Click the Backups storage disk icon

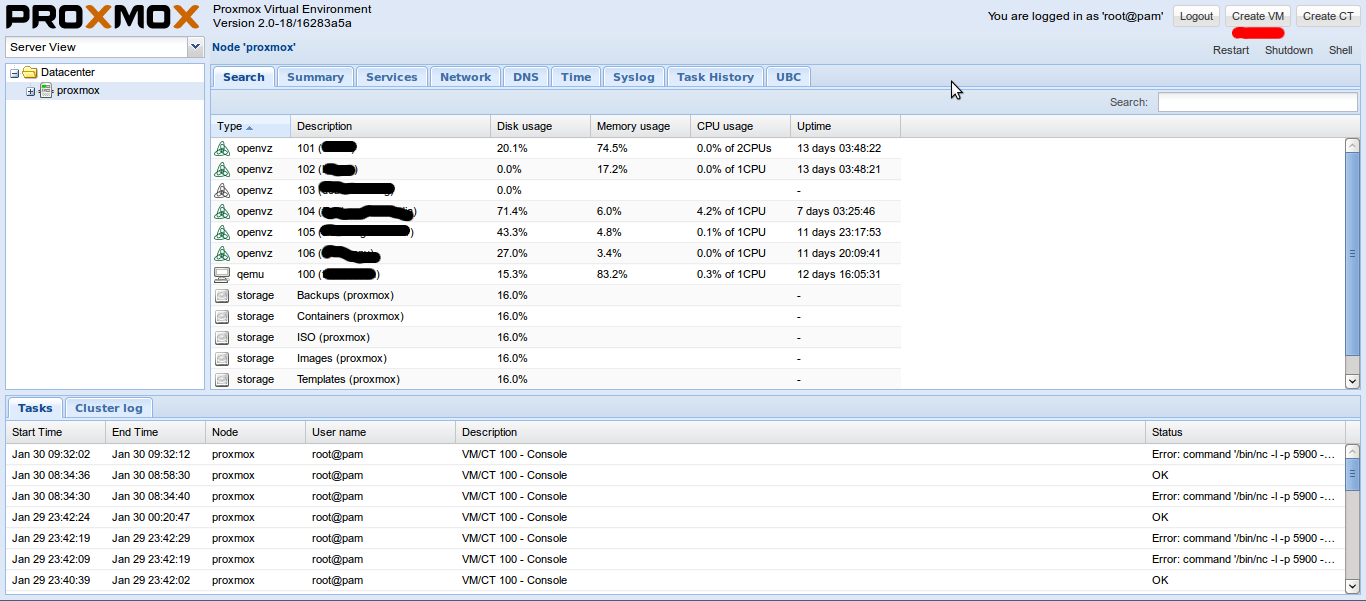coord(222,296)
